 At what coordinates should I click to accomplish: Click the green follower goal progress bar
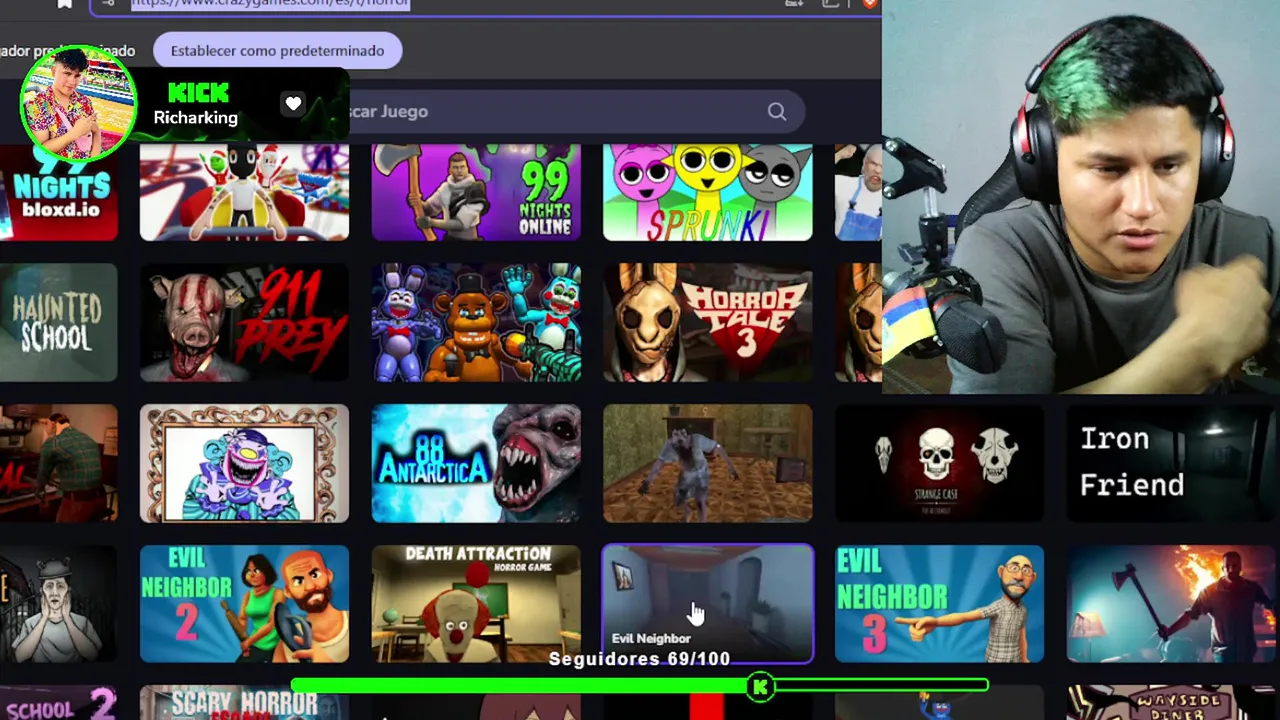pos(640,686)
